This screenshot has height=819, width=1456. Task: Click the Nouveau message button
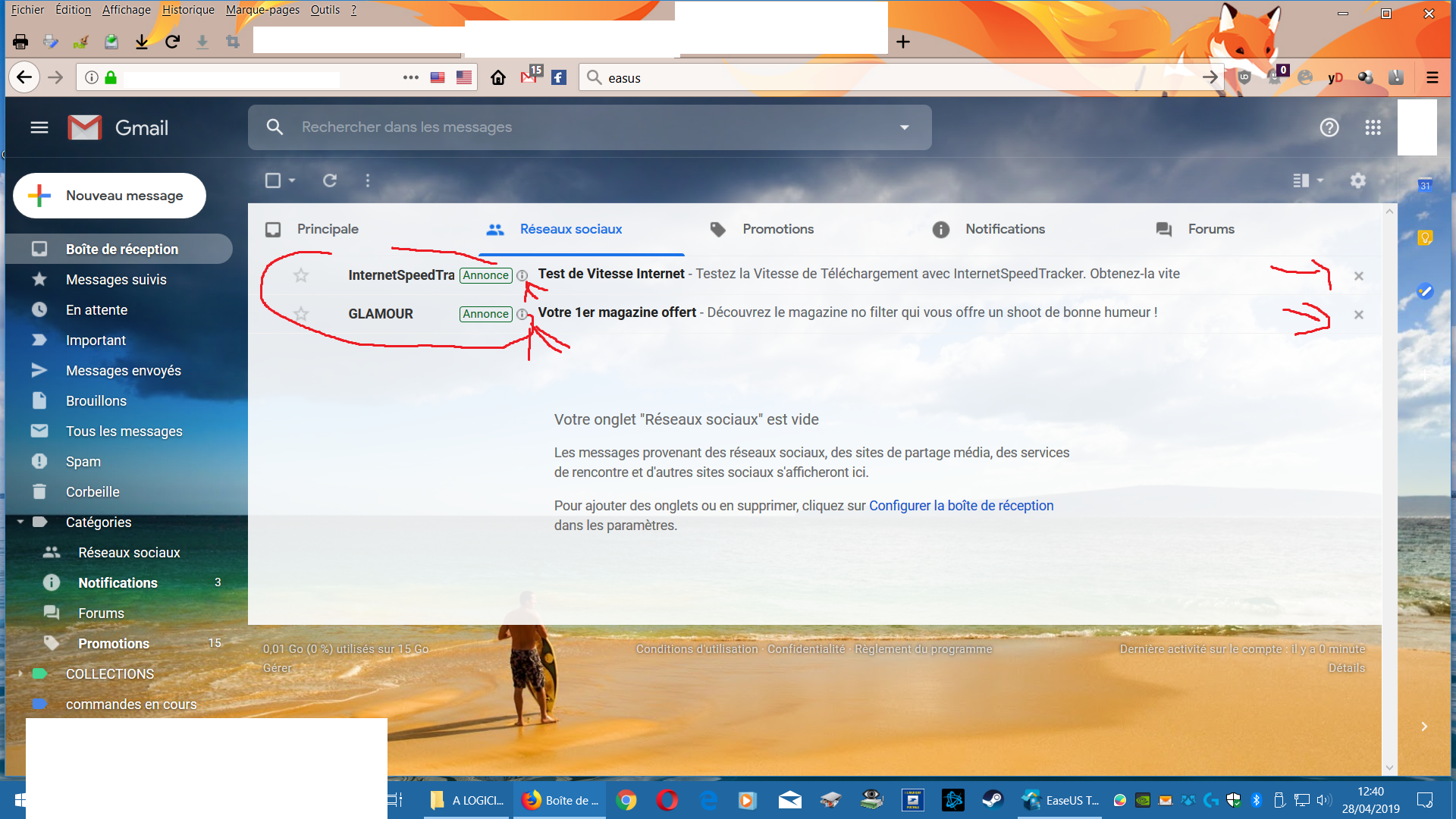pyautogui.click(x=110, y=196)
